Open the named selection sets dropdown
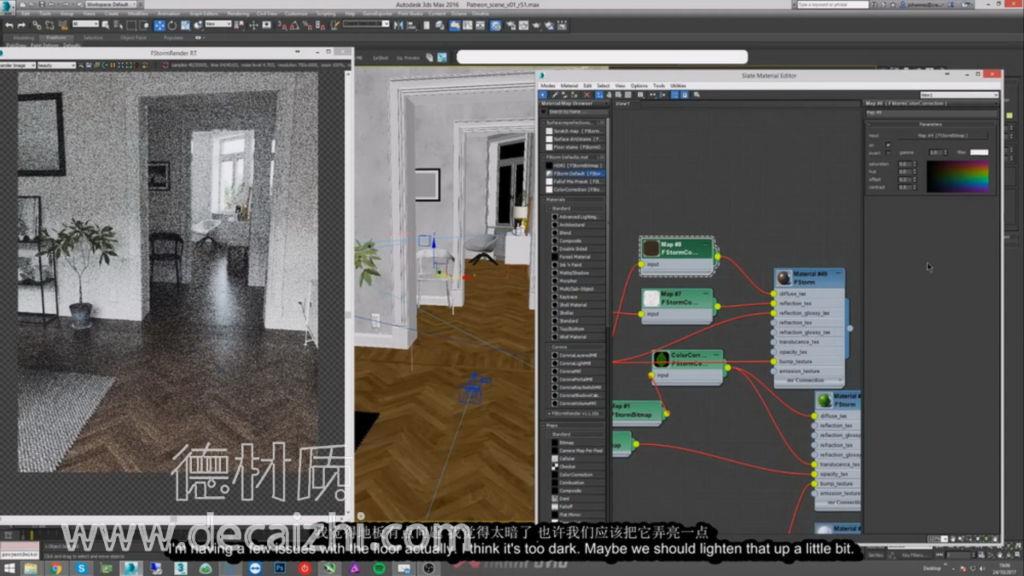 pyautogui.click(x=366, y=24)
